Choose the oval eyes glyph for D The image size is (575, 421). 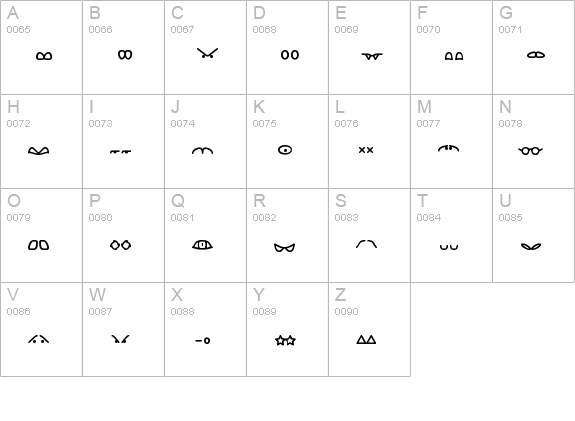[x=290, y=55]
